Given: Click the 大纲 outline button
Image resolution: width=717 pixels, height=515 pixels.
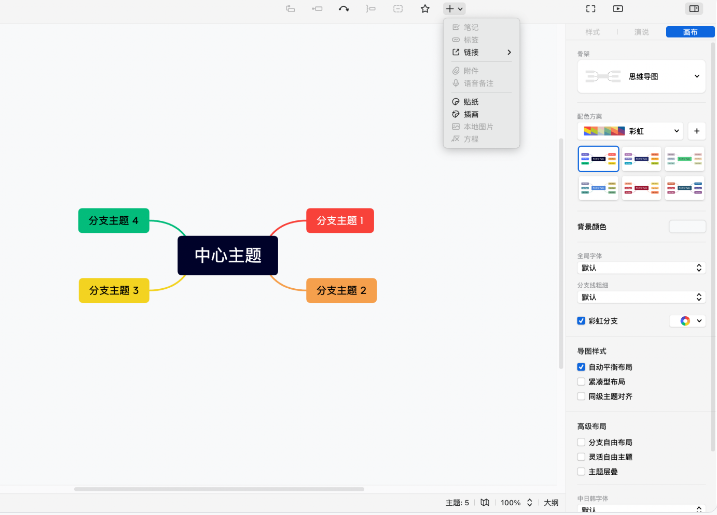Looking at the screenshot, I should pos(550,502).
